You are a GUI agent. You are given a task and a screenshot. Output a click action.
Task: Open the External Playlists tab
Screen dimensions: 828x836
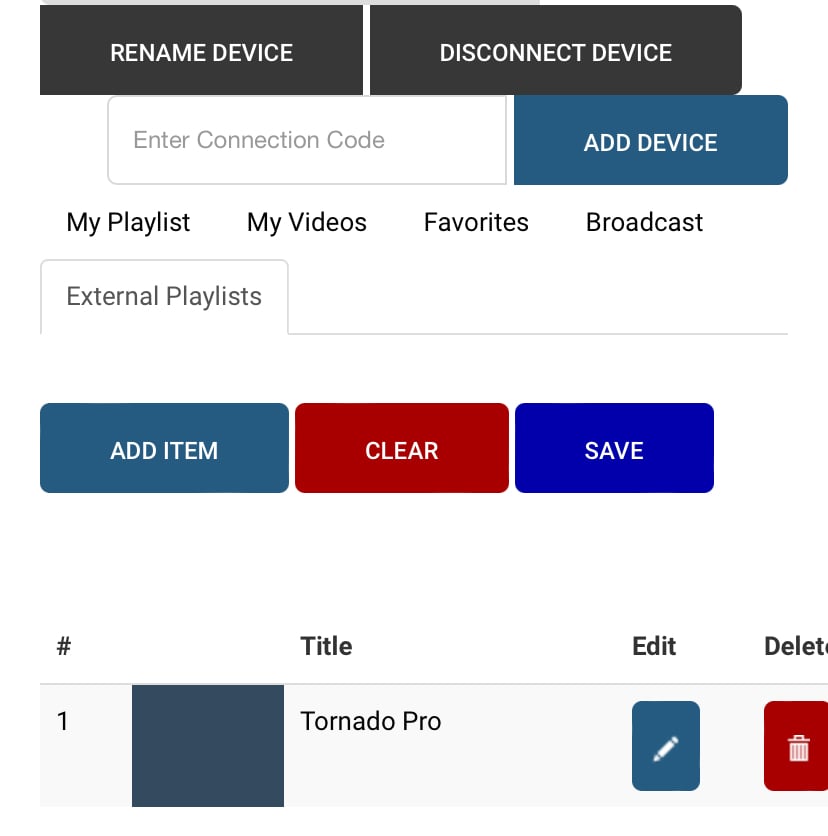click(x=164, y=297)
